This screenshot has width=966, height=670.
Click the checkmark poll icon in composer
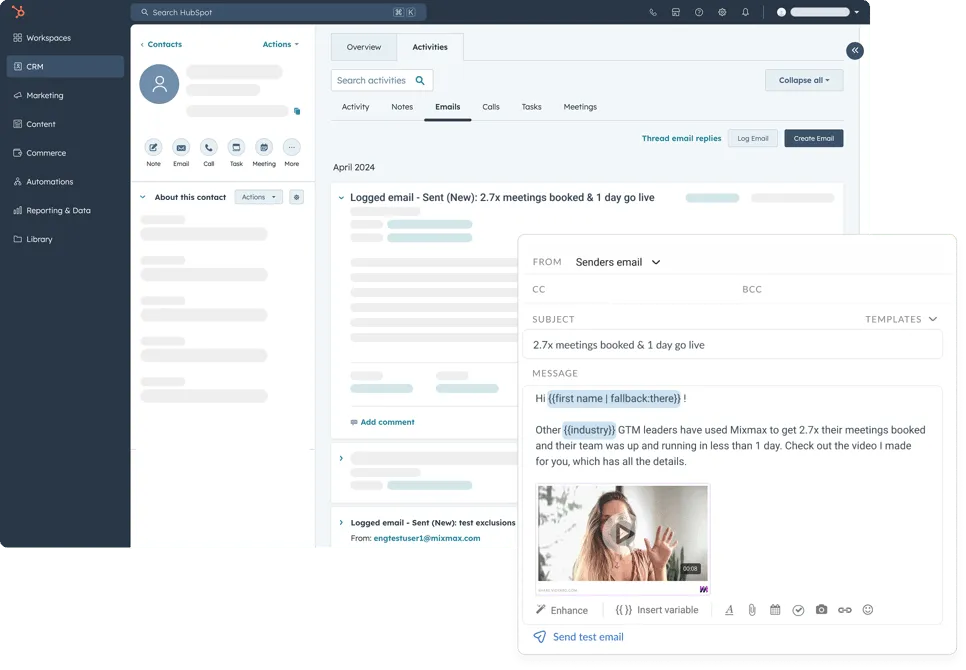(x=798, y=610)
